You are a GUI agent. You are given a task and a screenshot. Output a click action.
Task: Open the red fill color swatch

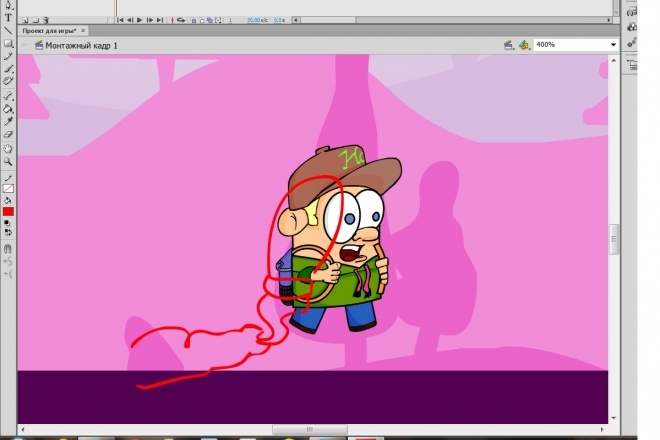[x=8, y=211]
